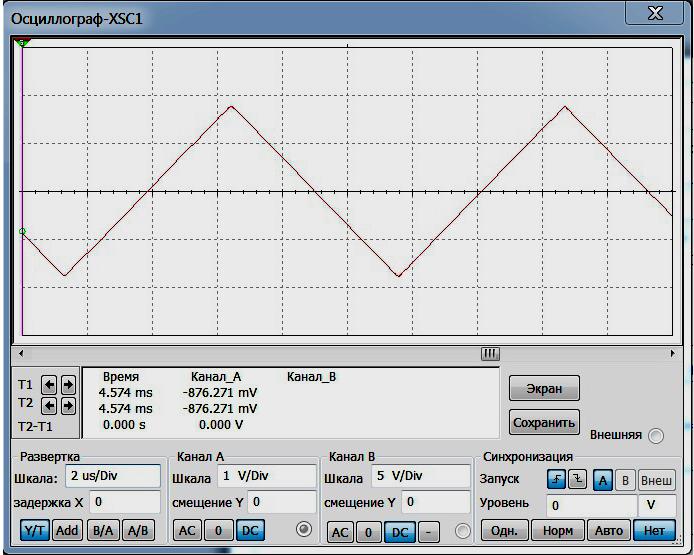This screenshot has width=694, height=555.
Task: Select Авто trigger mode
Action: (609, 530)
